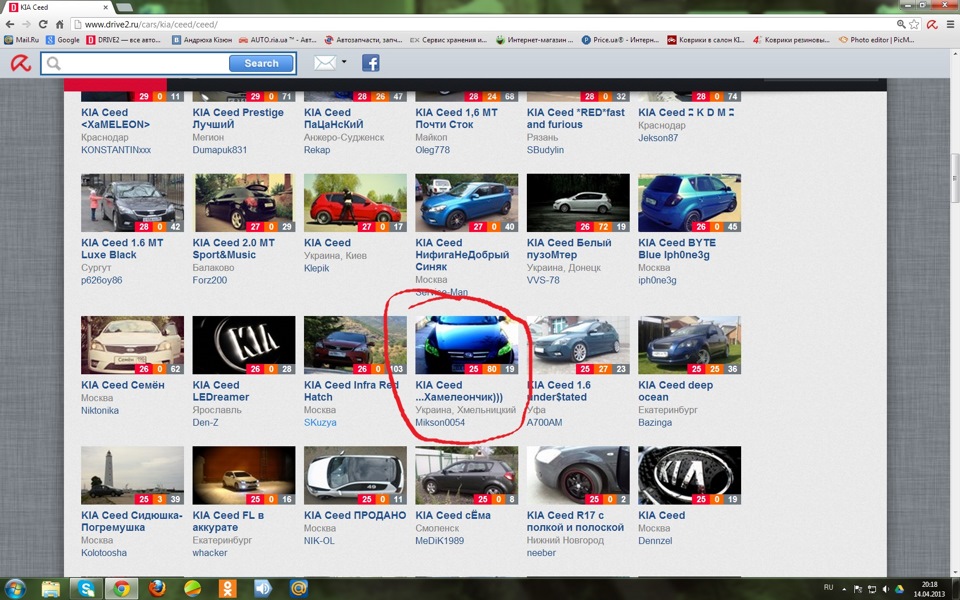
Task: Open KIA Ceed FL в аккурате link
Action: tap(228, 521)
